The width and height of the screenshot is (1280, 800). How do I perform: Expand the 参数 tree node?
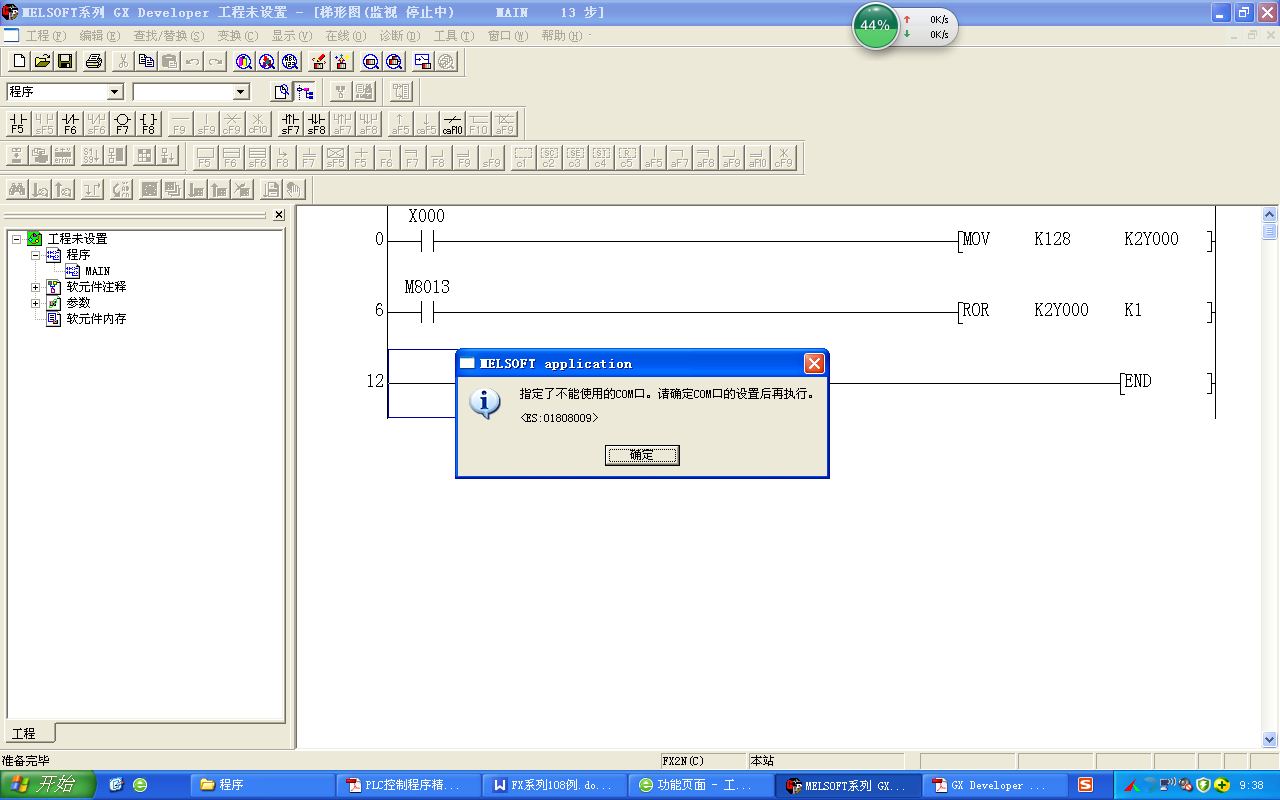36,303
